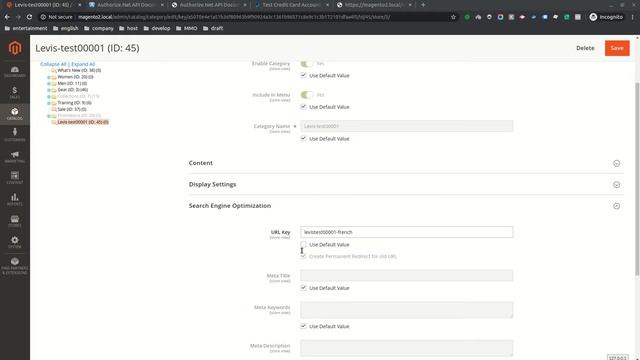Open the Customers menu in sidebar

tap(15, 135)
